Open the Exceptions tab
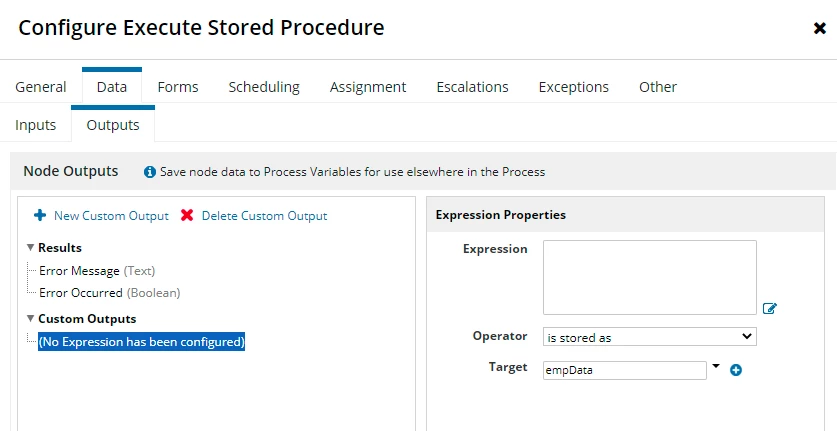Image resolution: width=837 pixels, height=431 pixels. [x=573, y=87]
